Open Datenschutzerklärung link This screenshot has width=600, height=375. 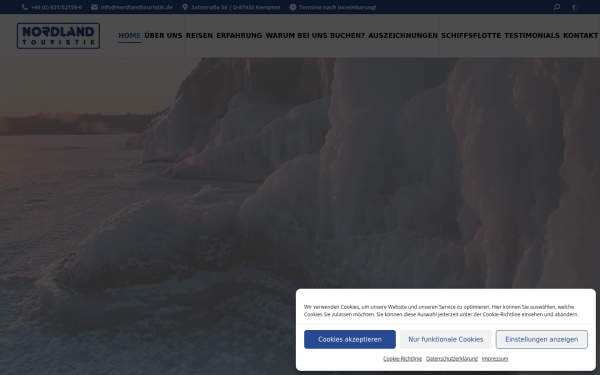click(x=452, y=359)
